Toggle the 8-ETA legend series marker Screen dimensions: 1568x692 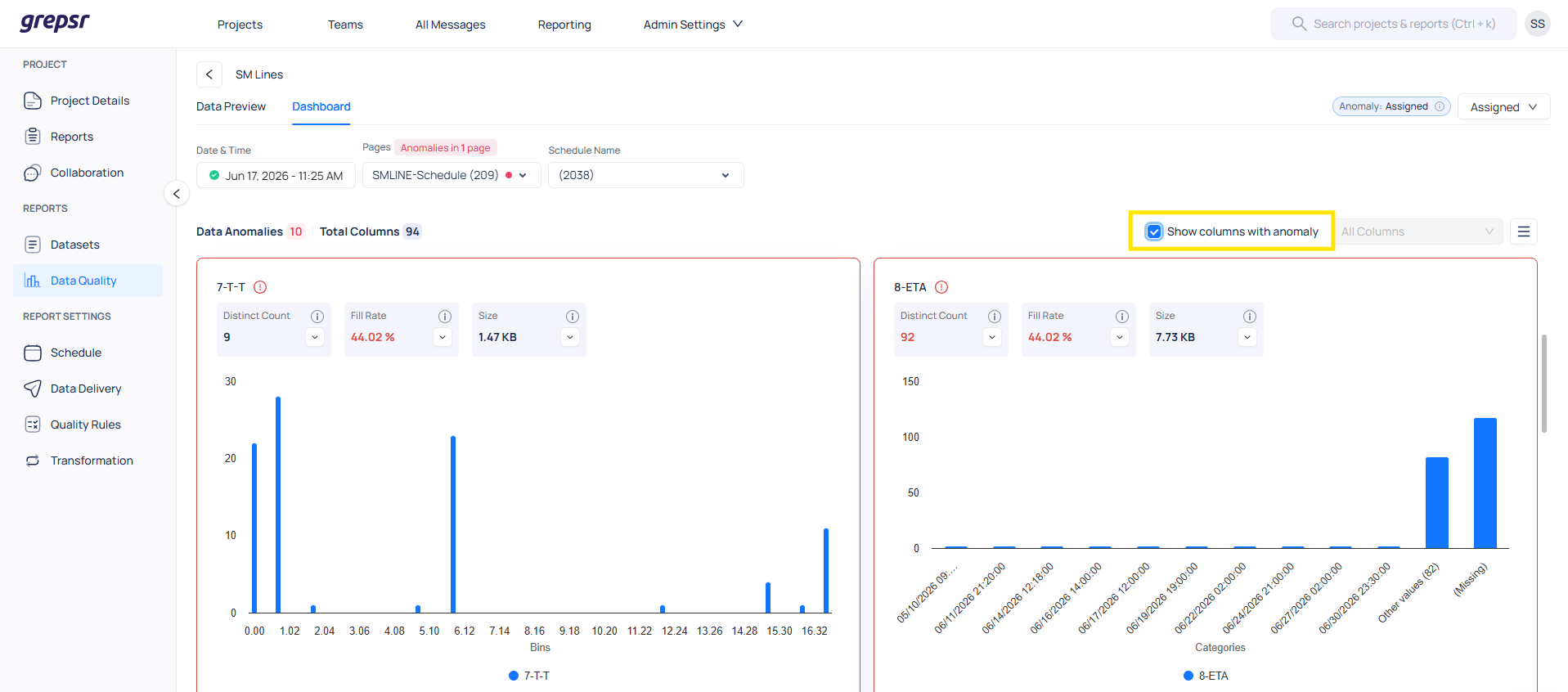click(x=1188, y=676)
